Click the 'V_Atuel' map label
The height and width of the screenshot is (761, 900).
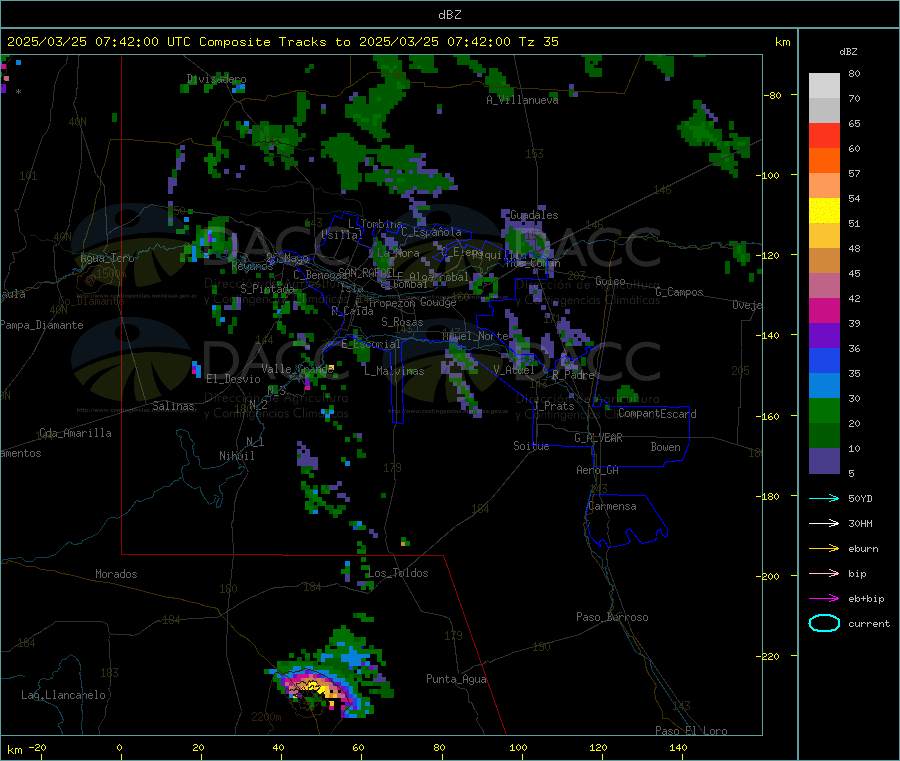(x=514, y=370)
